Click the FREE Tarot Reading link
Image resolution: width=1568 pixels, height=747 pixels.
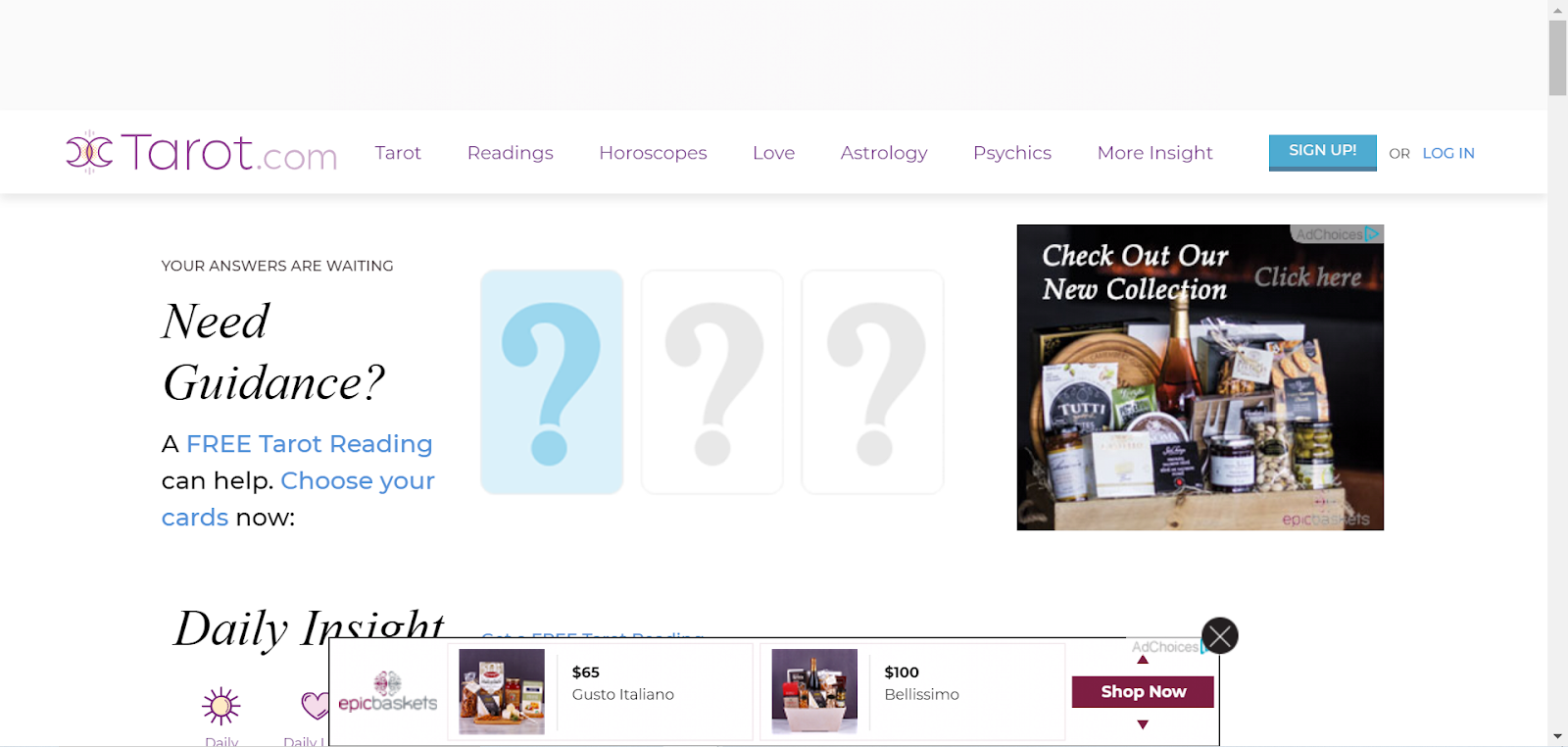310,444
